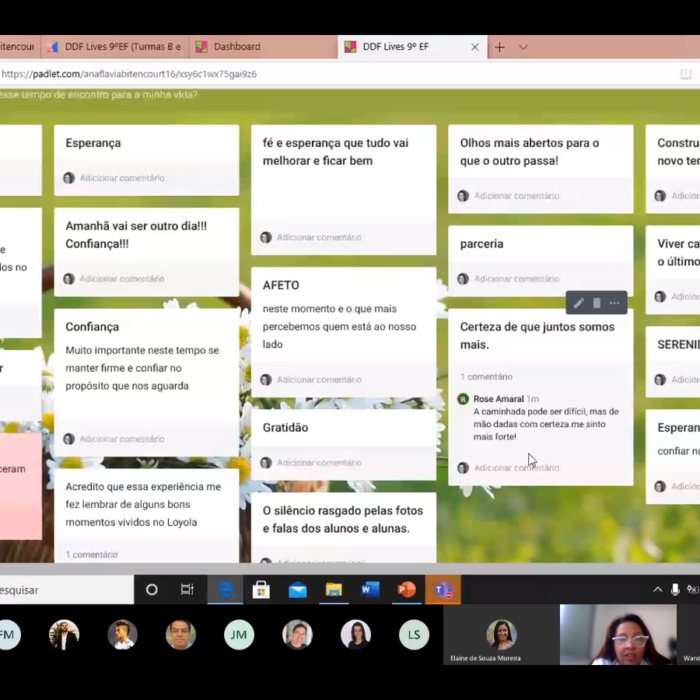Click the "1 comentário" link on Certeza post
Screen dimensions: 700x700
pos(486,377)
